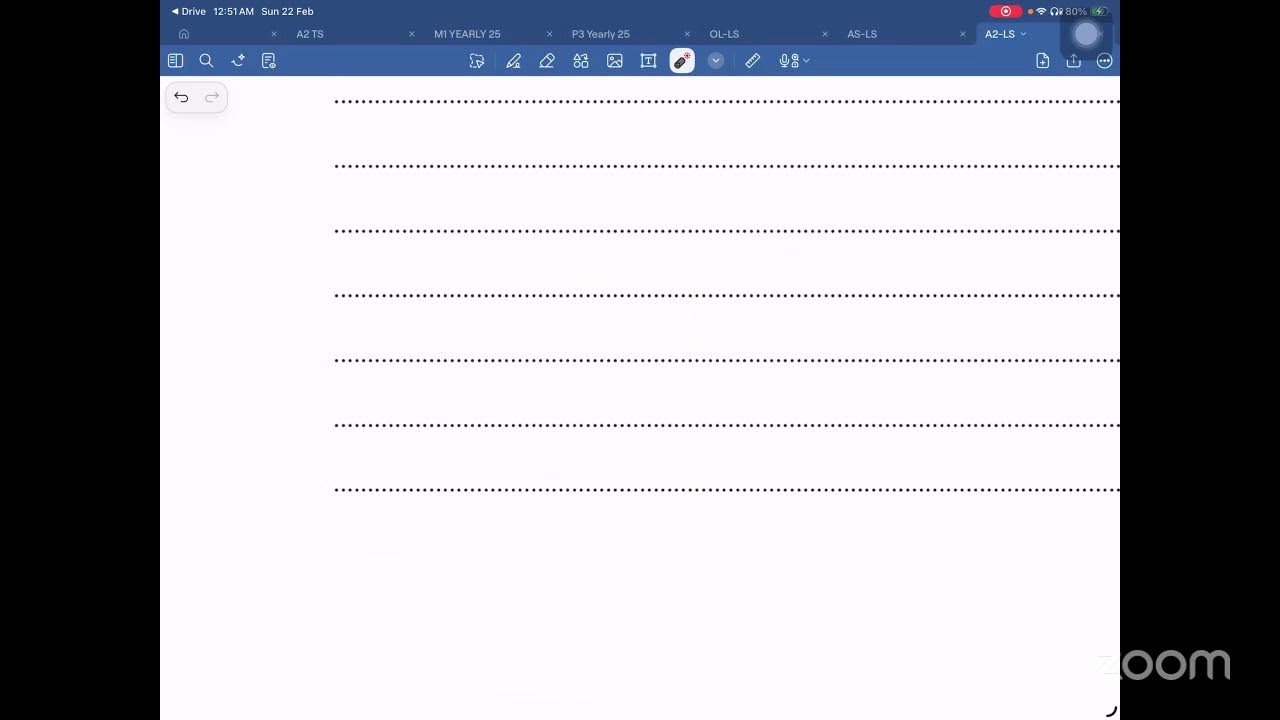This screenshot has height=720, width=1280.
Task: Switch to the M1 YEARLY 25 tab
Action: pos(467,34)
